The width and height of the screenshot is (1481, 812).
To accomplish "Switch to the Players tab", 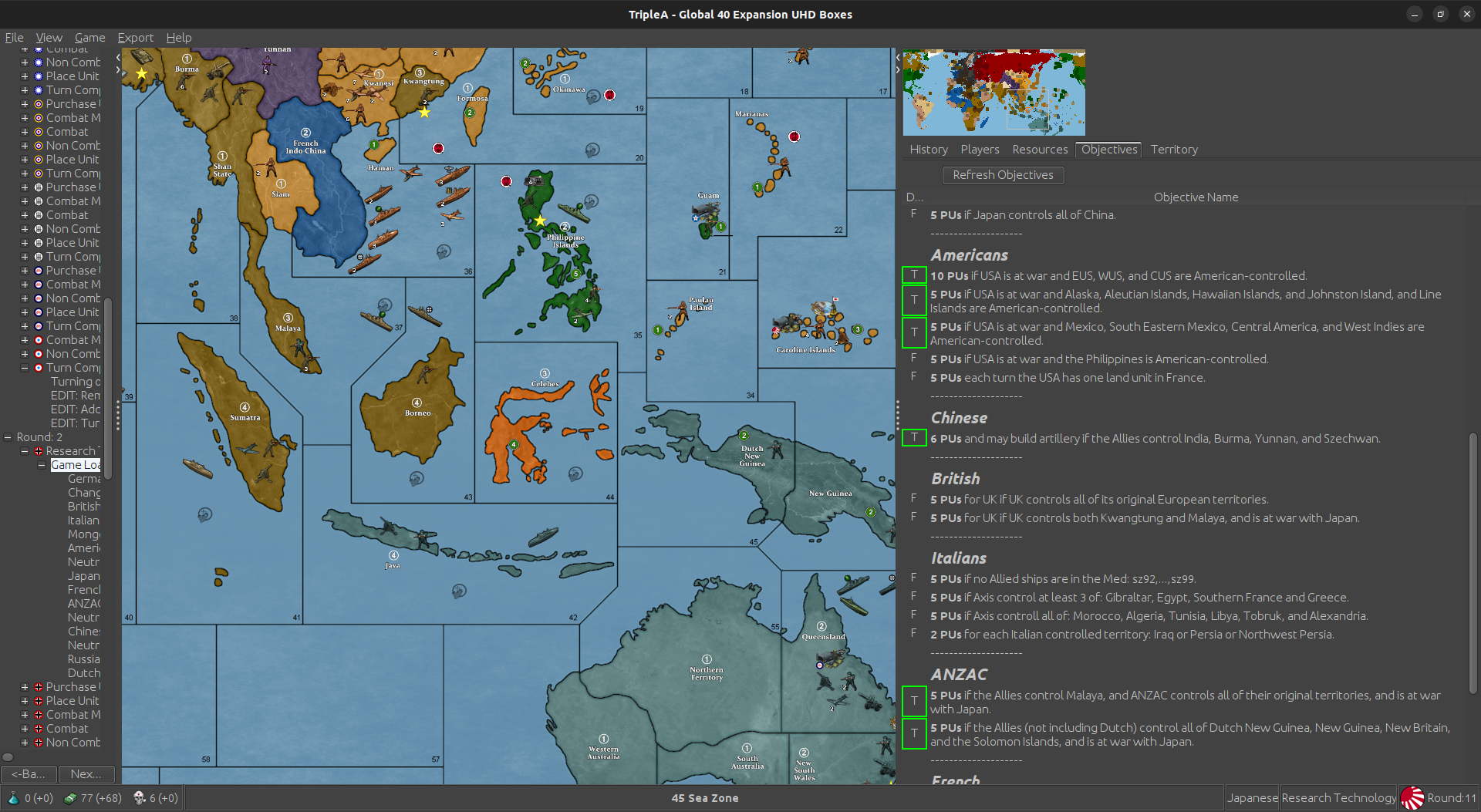I will (980, 150).
